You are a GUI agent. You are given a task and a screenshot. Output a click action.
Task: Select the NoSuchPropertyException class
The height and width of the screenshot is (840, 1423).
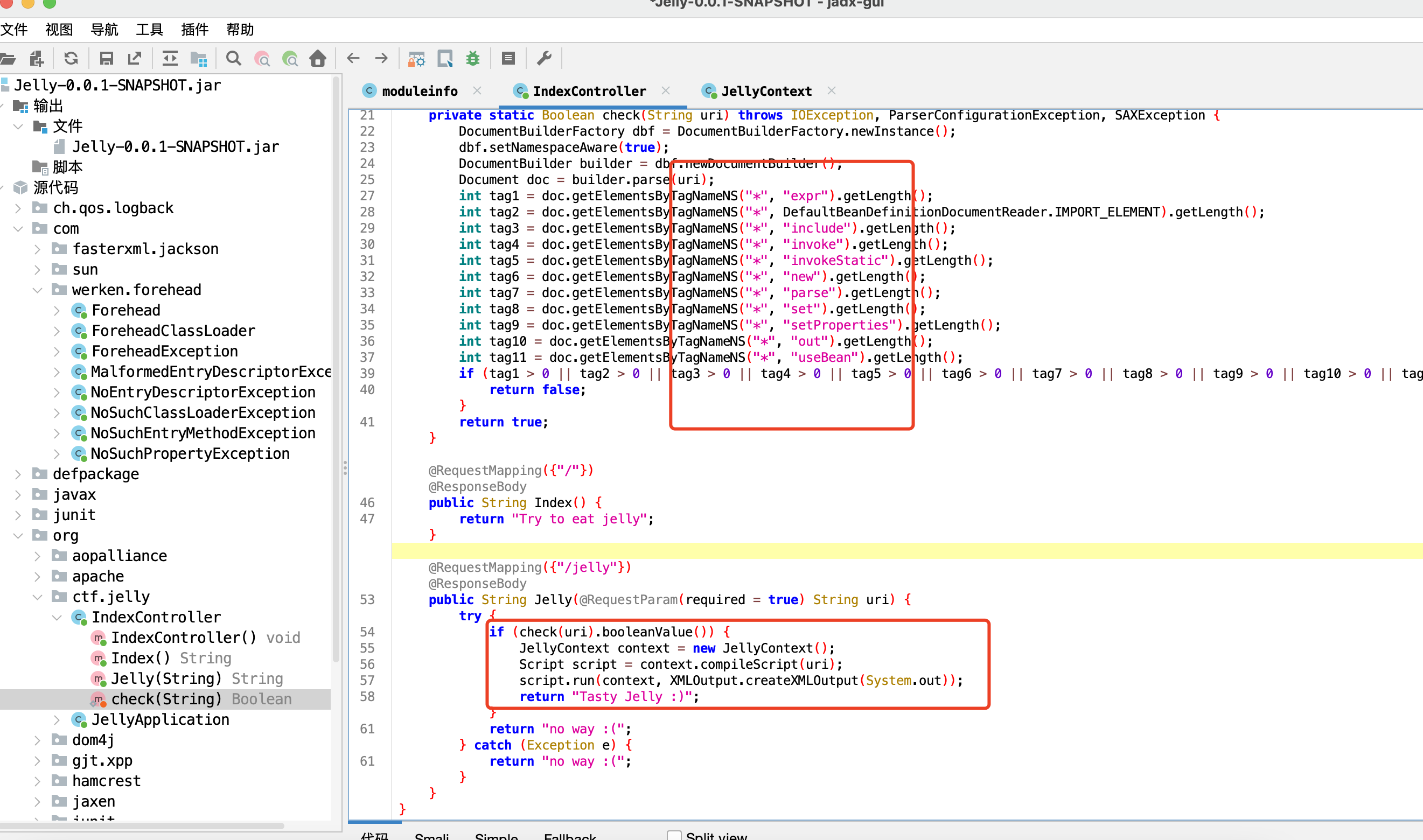point(190,453)
